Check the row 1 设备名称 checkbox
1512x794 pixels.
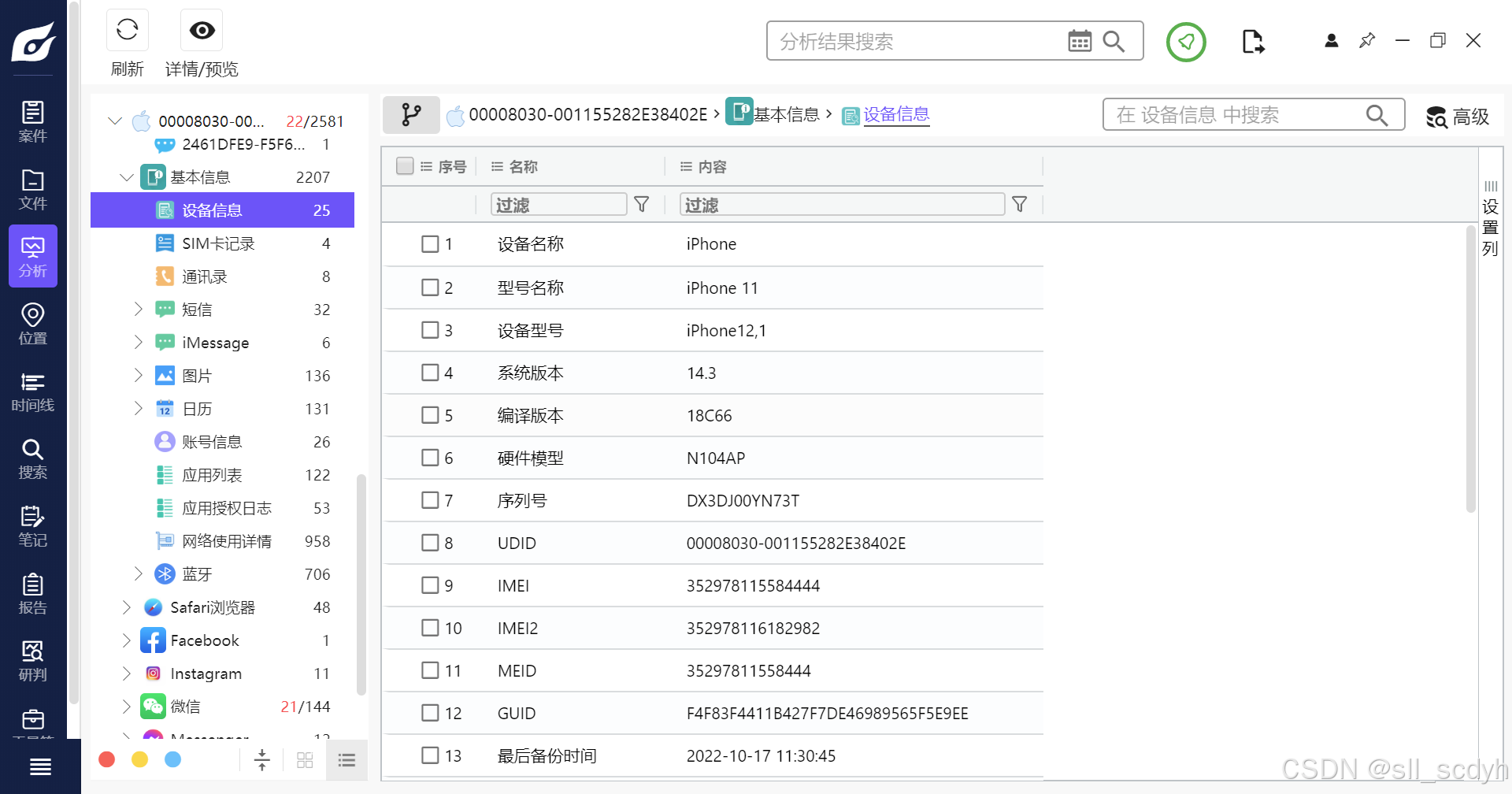(x=430, y=244)
